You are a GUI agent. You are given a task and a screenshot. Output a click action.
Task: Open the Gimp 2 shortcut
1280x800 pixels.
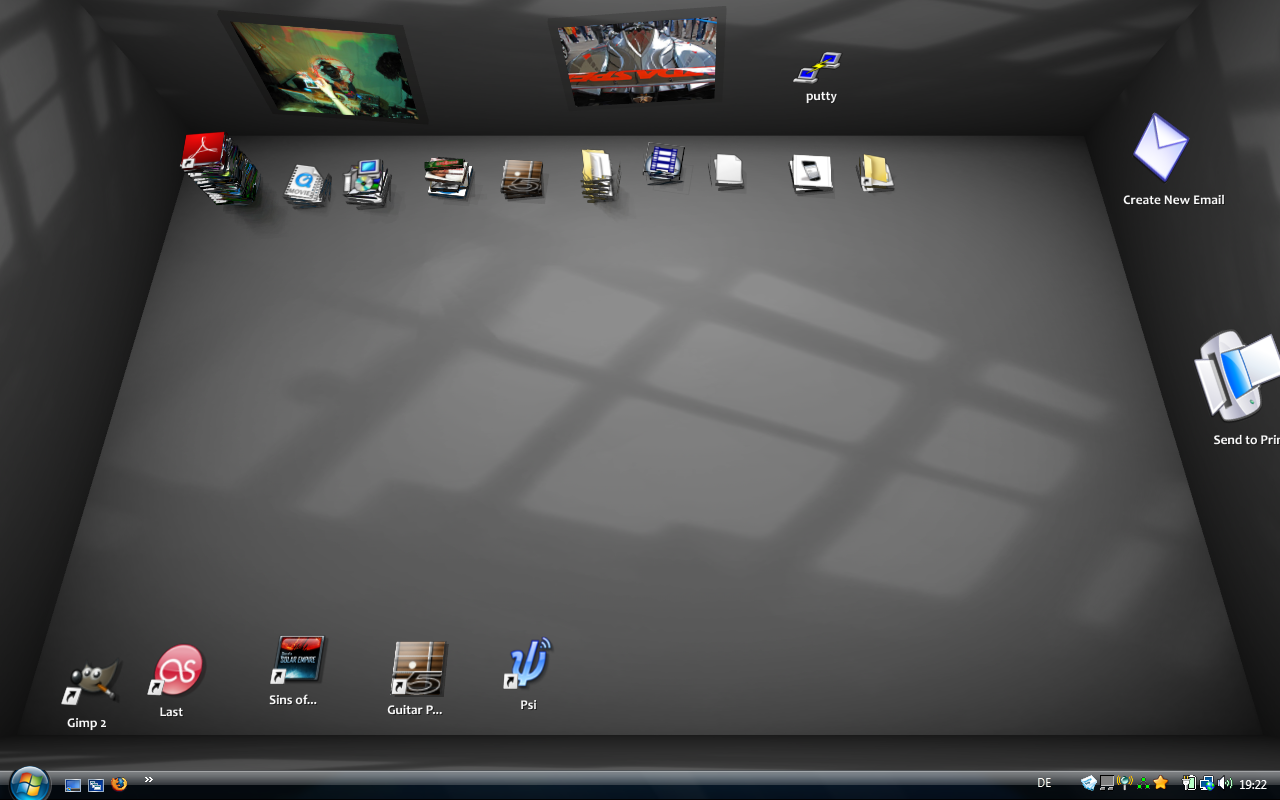[91, 682]
